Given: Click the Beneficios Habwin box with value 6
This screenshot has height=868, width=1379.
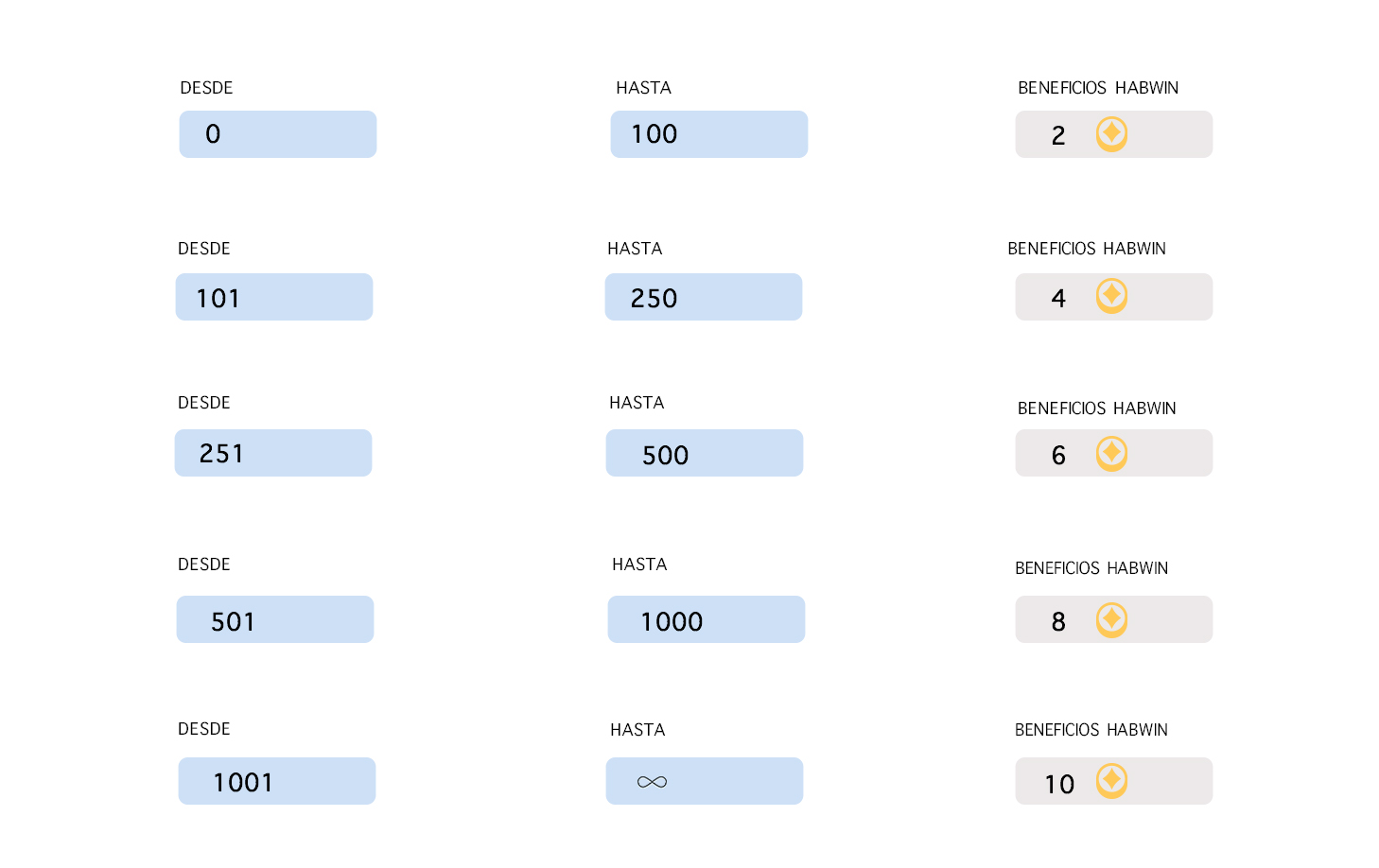Looking at the screenshot, I should [x=1114, y=453].
